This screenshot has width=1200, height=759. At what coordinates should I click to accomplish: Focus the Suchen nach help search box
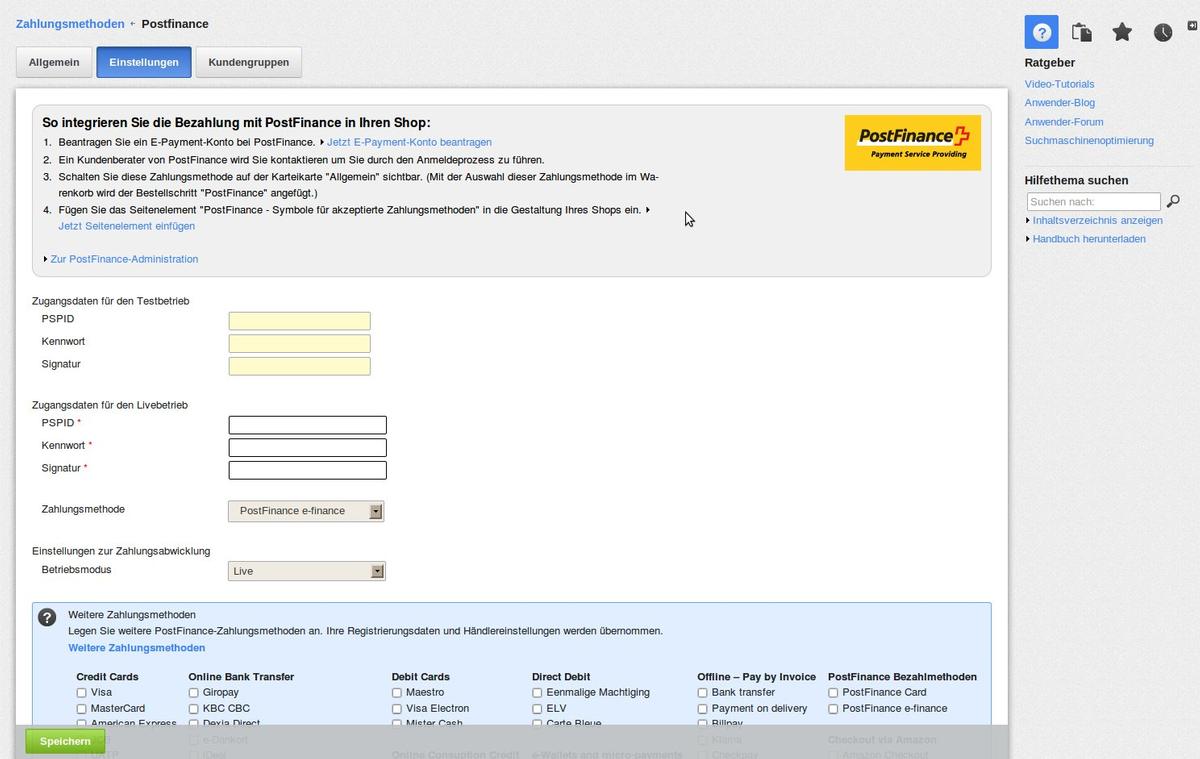pyautogui.click(x=1094, y=202)
